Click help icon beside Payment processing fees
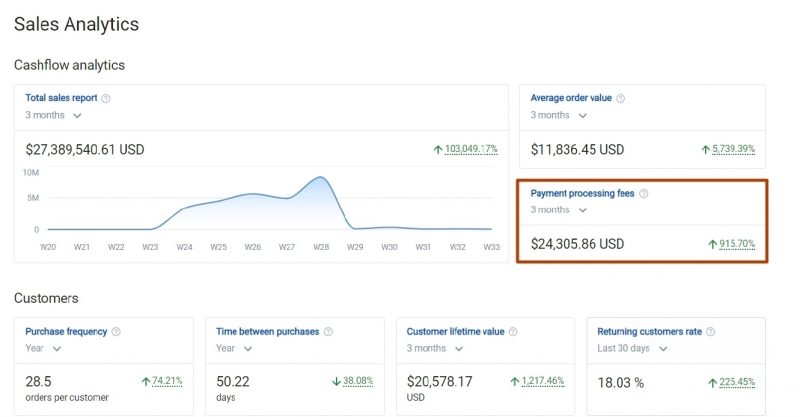Viewport: 800px width, 417px height. click(644, 193)
